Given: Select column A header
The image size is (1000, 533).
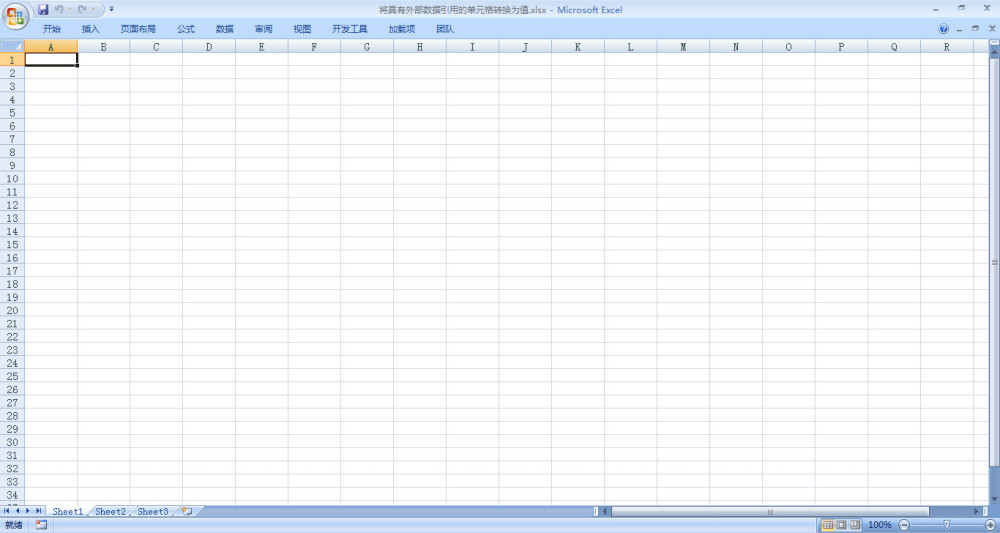Looking at the screenshot, I should [51, 47].
